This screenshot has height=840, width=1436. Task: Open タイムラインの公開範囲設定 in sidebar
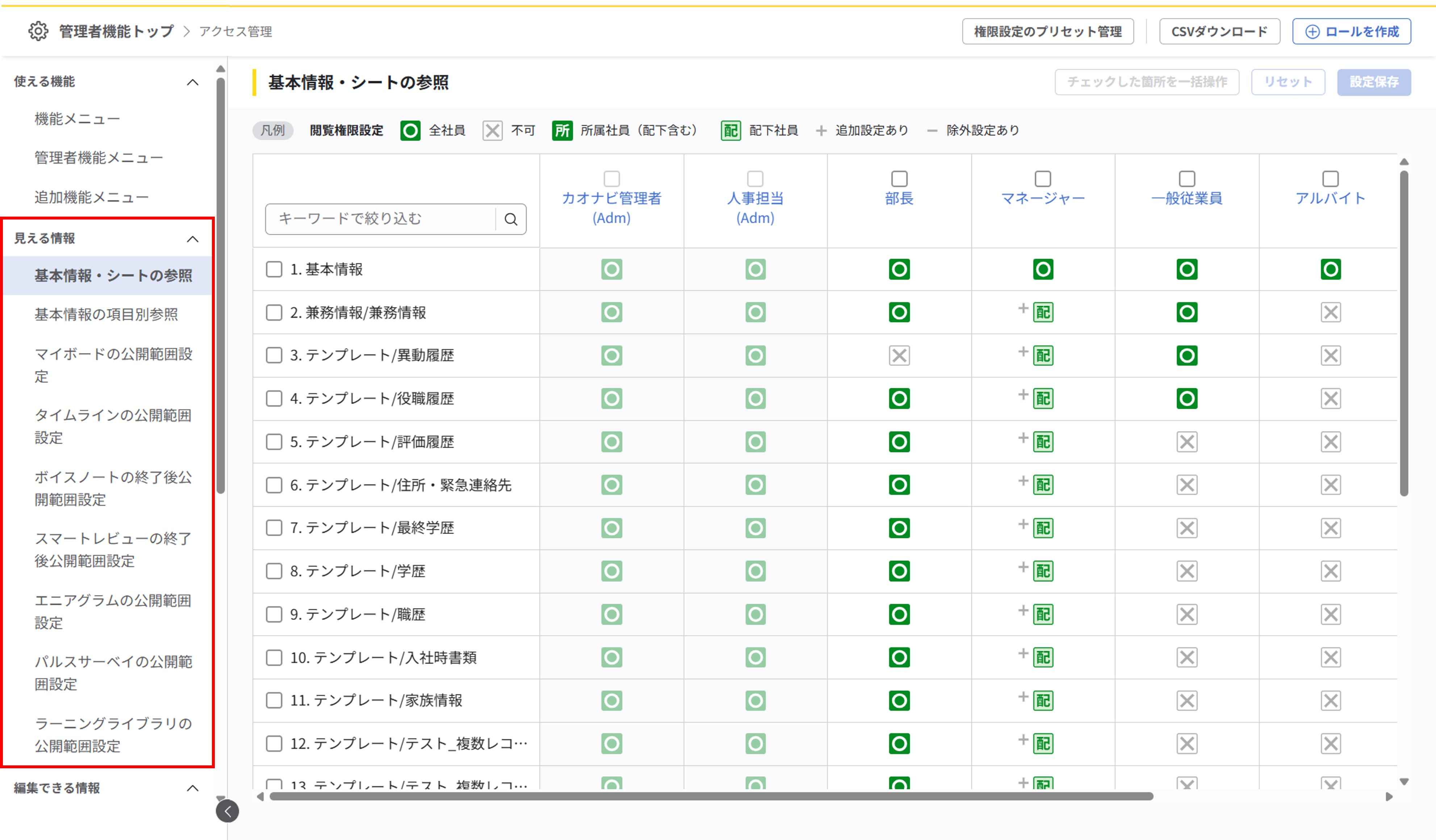pyautogui.click(x=113, y=427)
